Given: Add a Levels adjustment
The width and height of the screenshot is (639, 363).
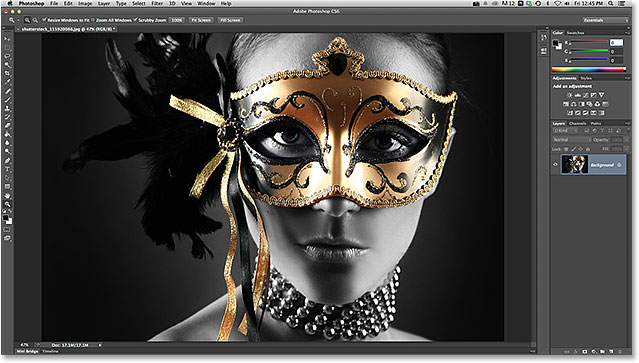Looking at the screenshot, I should [x=577, y=95].
